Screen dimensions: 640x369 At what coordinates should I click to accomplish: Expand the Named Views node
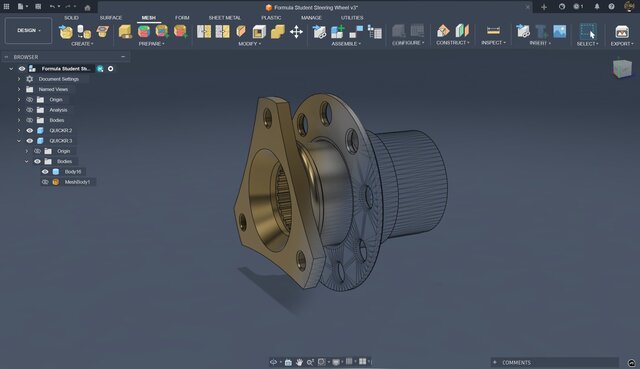click(19, 89)
